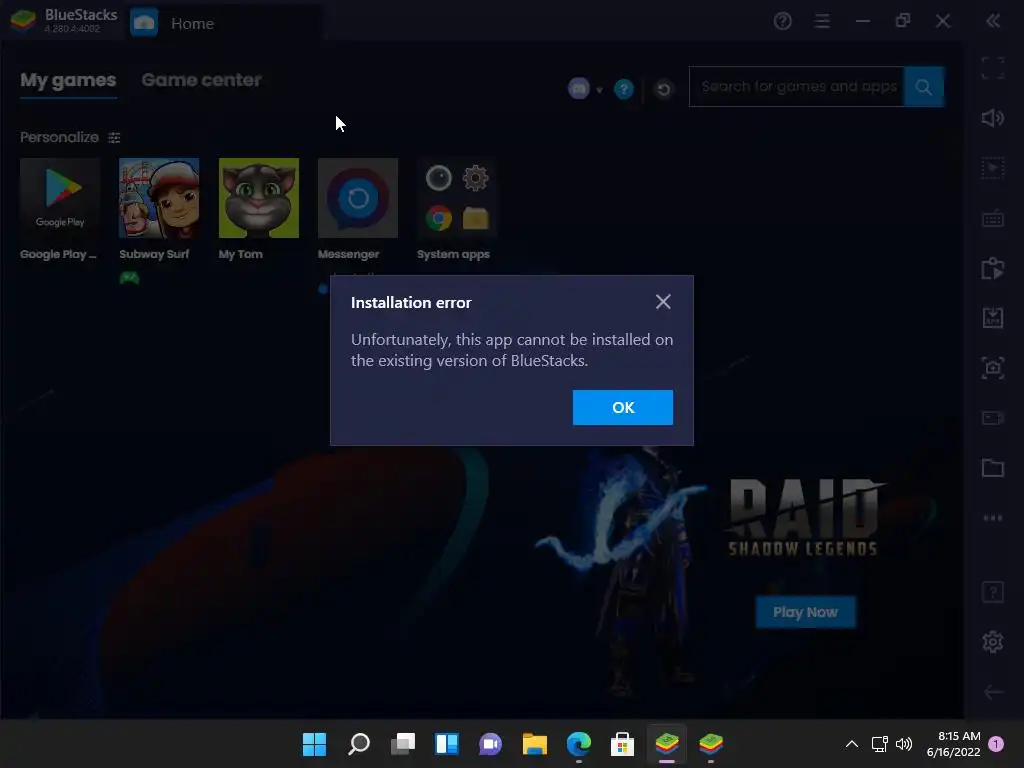This screenshot has height=768, width=1024.
Task: Close the Installation error dialog with X
Action: point(663,302)
